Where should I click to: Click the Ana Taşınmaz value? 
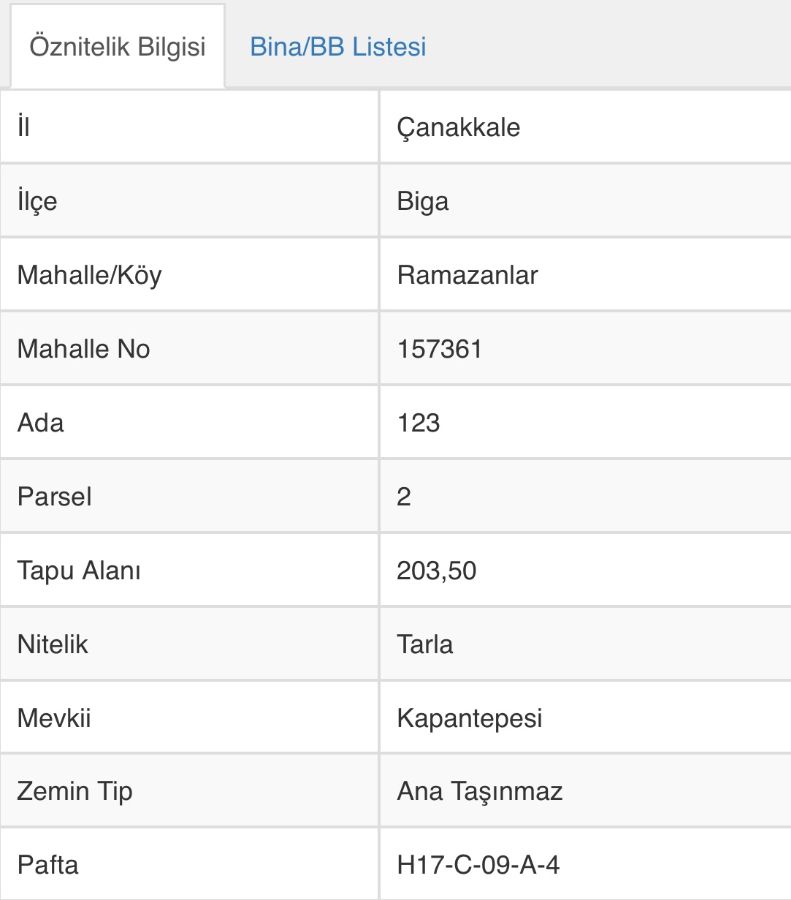[479, 792]
